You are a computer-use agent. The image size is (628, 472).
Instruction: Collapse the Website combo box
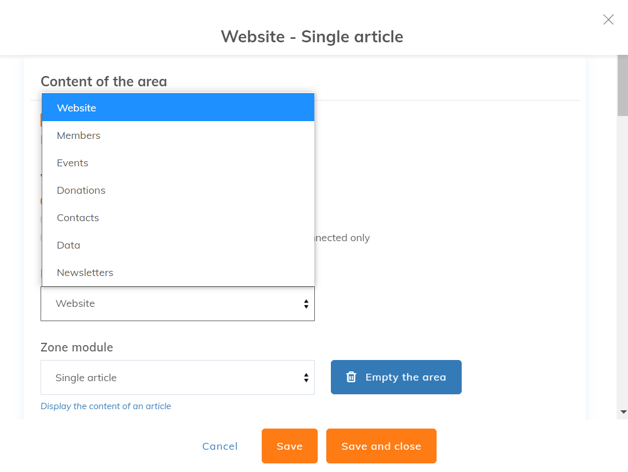(177, 304)
